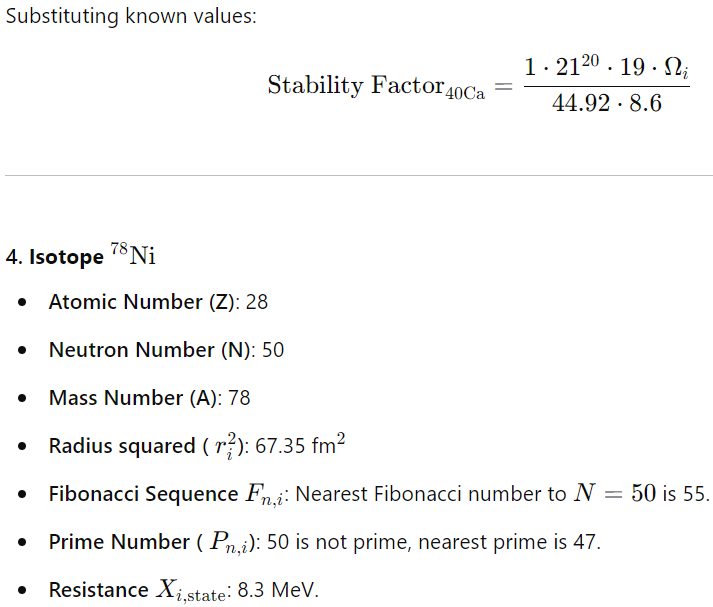Click the Radius squared label
This screenshot has height=607, width=713.
[x=122, y=446]
